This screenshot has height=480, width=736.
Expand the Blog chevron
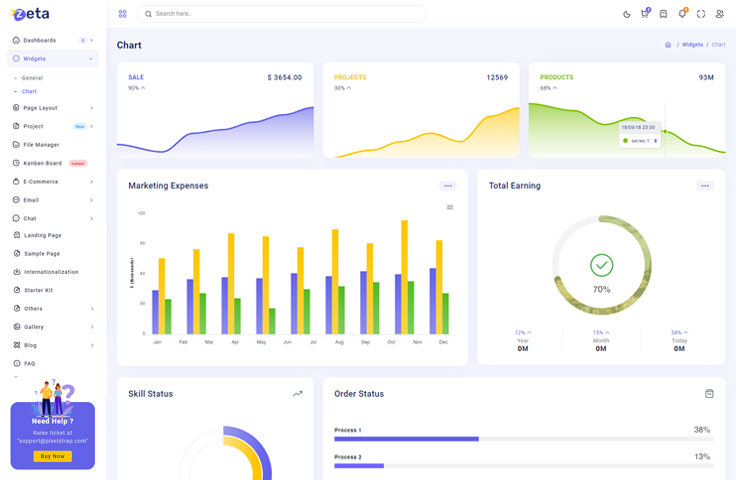(92, 345)
